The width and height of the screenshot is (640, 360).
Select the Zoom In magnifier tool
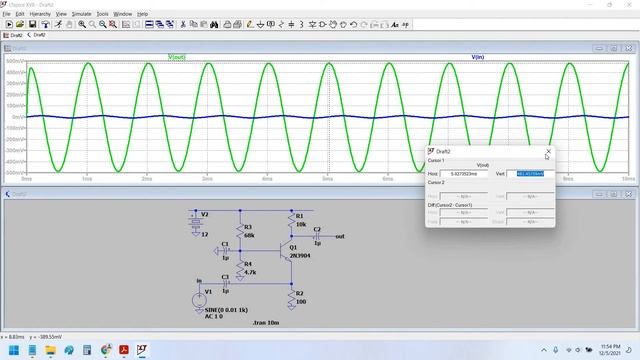(82, 24)
